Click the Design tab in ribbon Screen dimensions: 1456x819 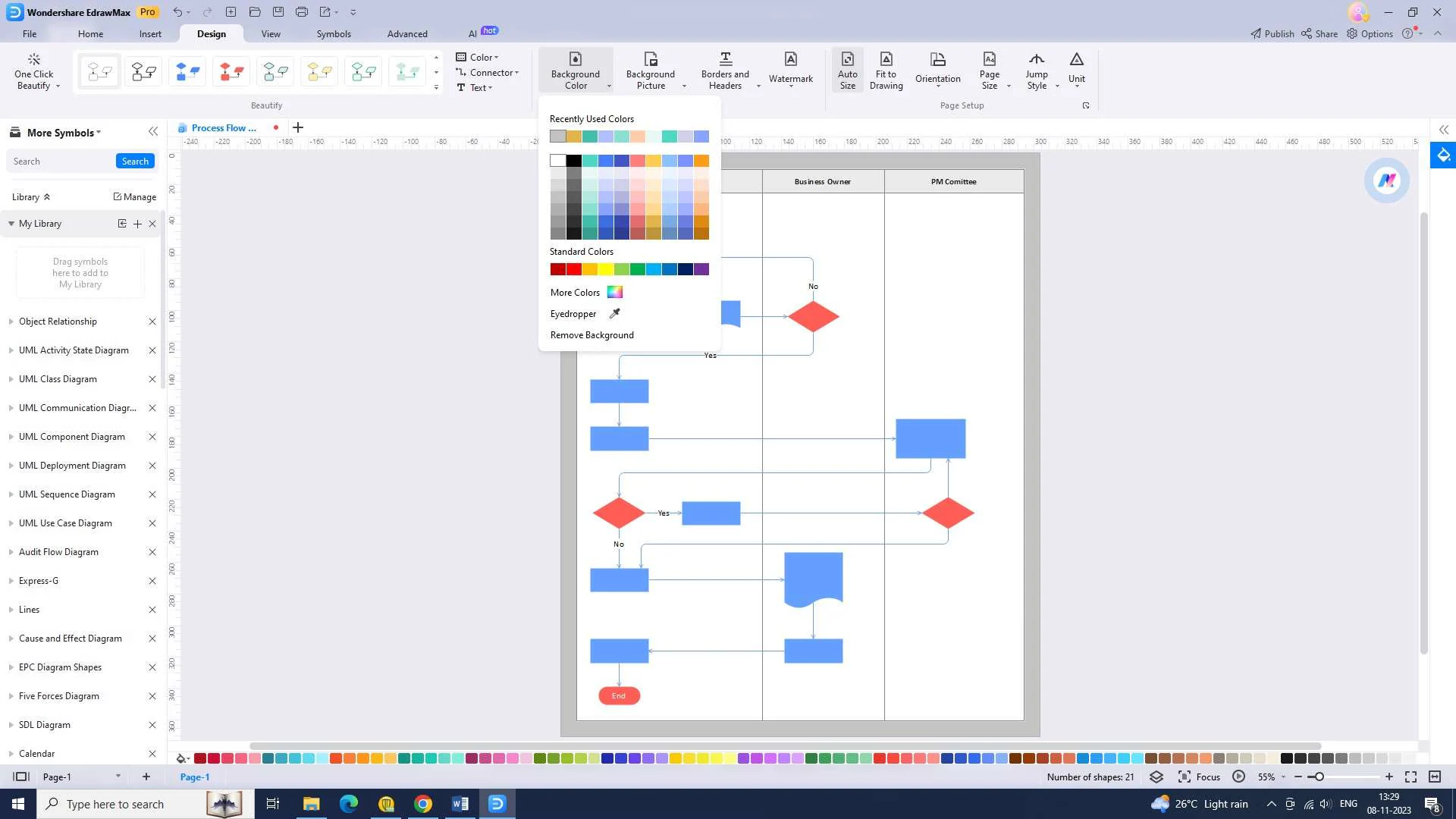click(x=211, y=33)
